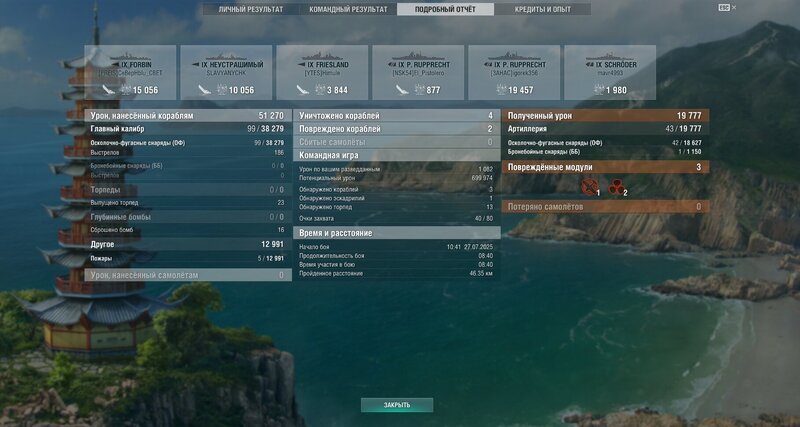Click damage icon beside 877 value
The height and width of the screenshot is (427, 800).
point(420,90)
